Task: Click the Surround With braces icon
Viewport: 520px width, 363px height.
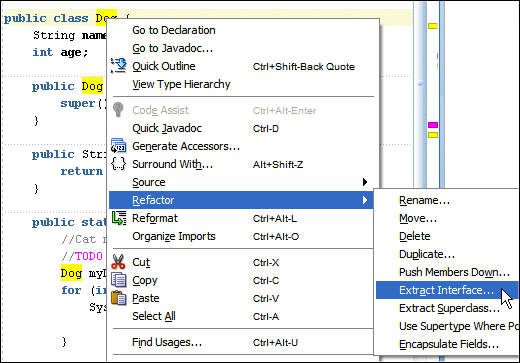Action: pyautogui.click(x=118, y=164)
